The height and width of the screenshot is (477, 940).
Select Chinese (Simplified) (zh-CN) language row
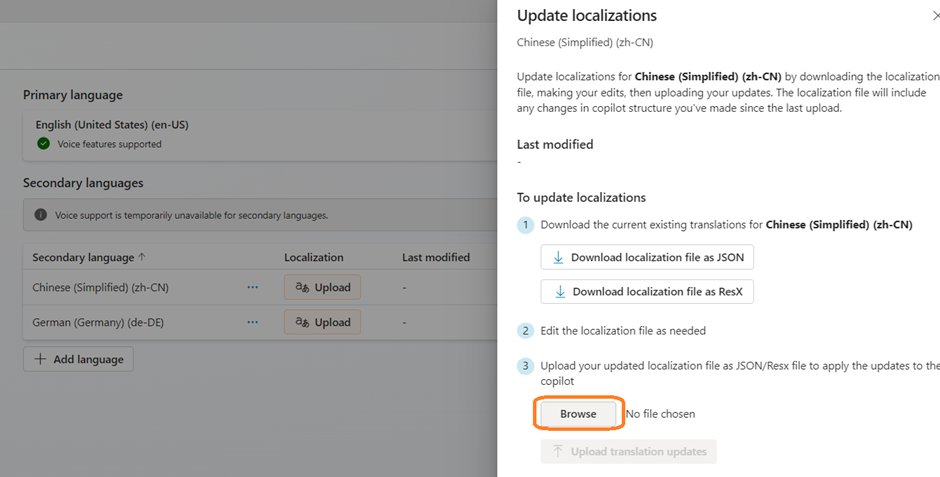[x=100, y=287]
